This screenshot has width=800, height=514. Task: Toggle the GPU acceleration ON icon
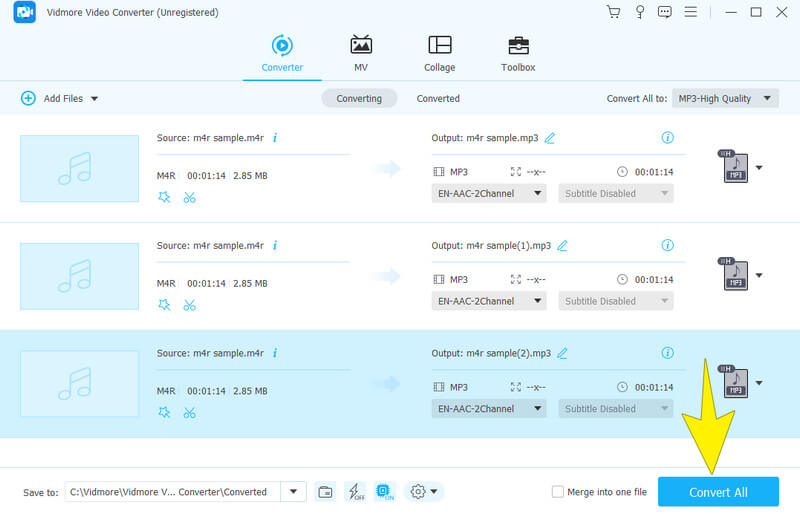point(385,491)
